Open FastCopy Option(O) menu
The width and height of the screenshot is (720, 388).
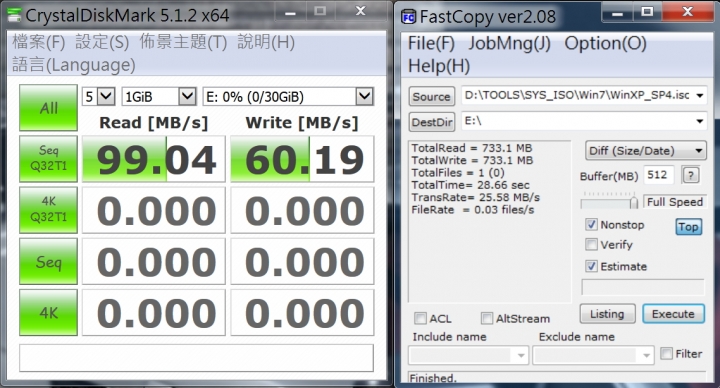pos(605,43)
